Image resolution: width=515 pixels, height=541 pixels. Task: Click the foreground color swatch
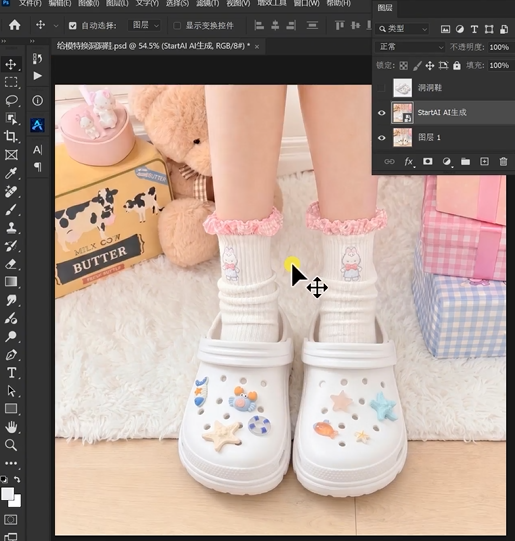pos(7,494)
